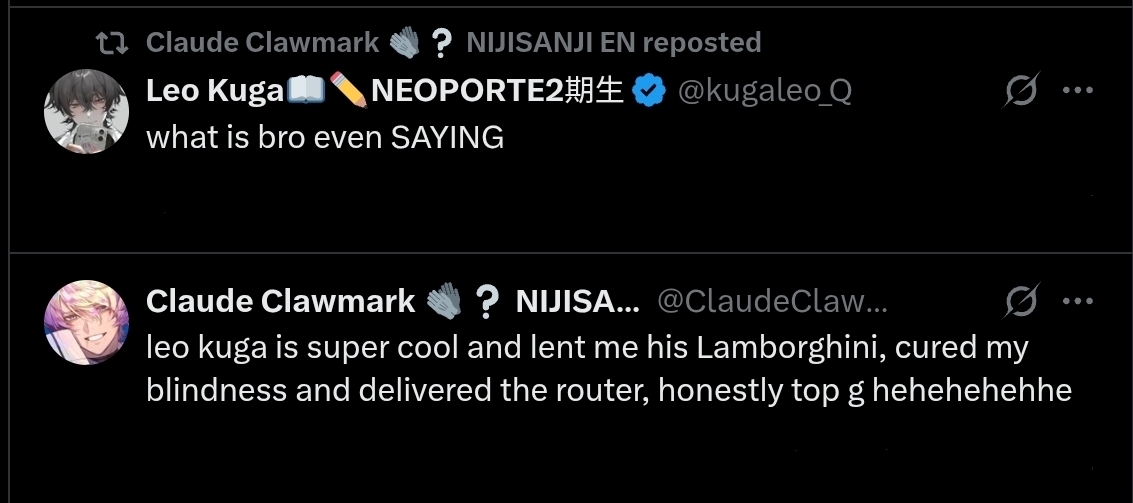Click the waving hand emoji in the repost line
This screenshot has width=1133, height=503.
[404, 43]
